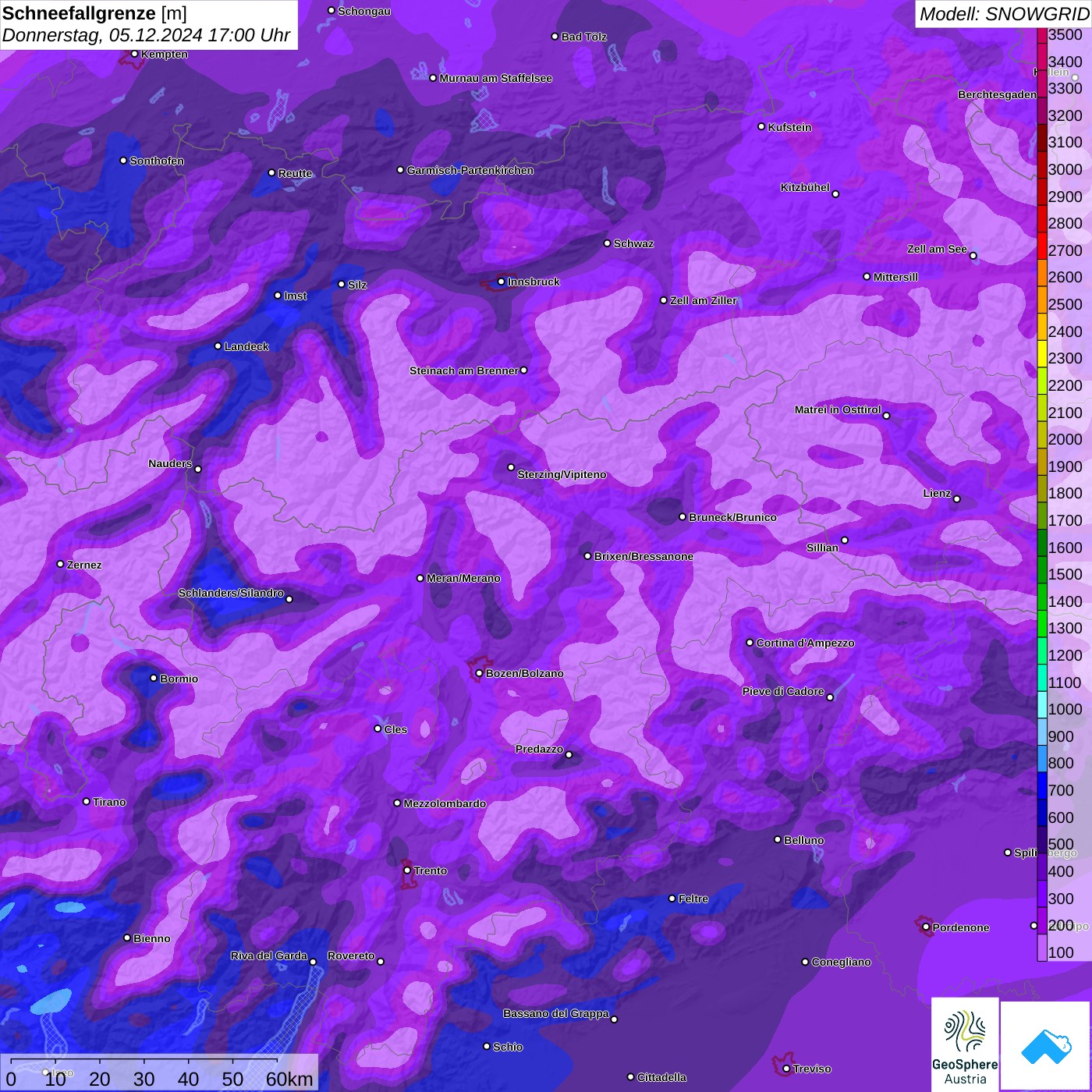
Task: Select the 3500 m legend color
Action: (1041, 35)
